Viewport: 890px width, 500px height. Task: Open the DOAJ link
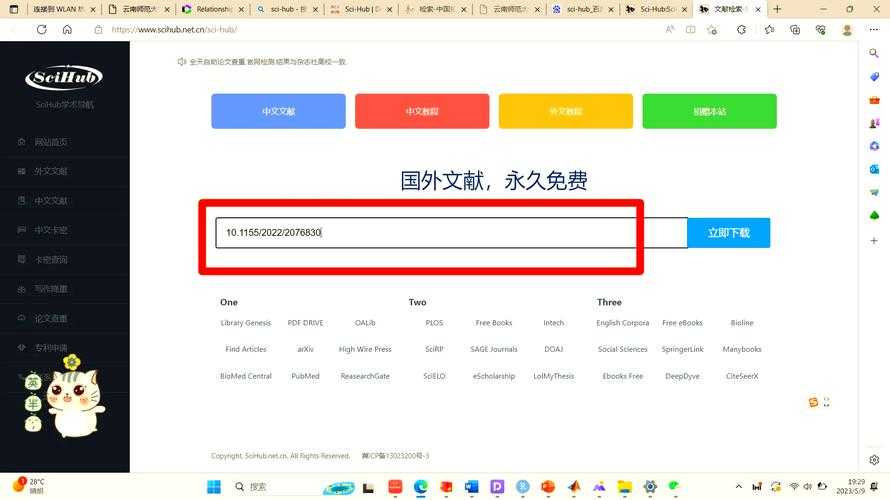pos(553,349)
